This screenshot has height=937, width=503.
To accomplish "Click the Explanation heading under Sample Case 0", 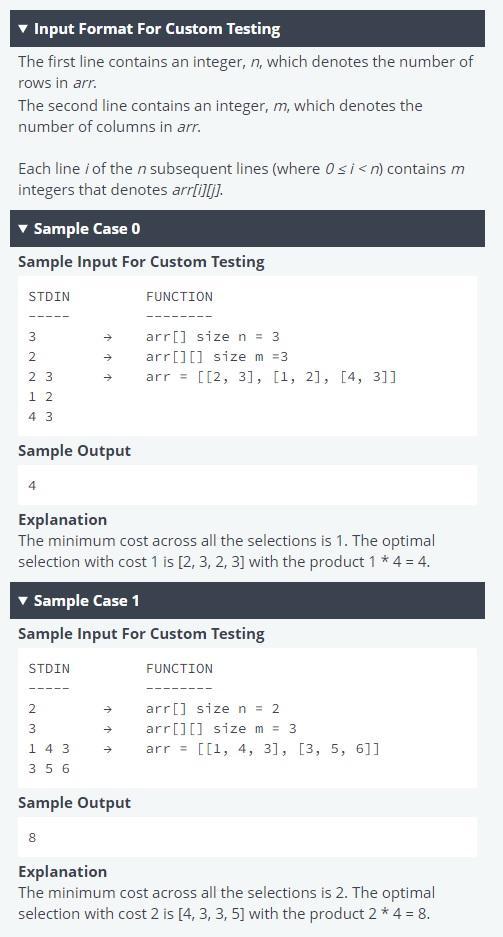I will 63,520.
